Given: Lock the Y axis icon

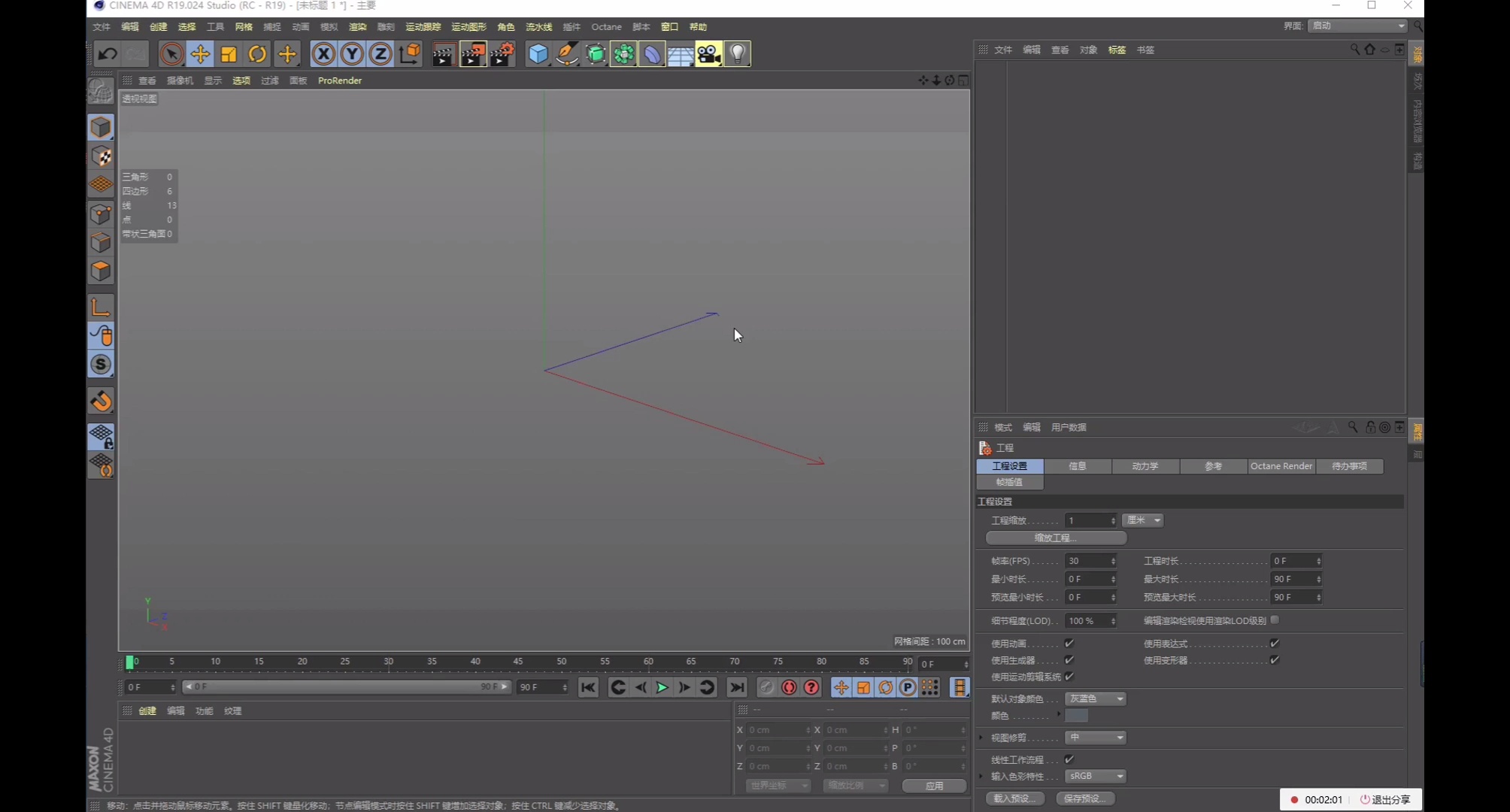Looking at the screenshot, I should 351,53.
